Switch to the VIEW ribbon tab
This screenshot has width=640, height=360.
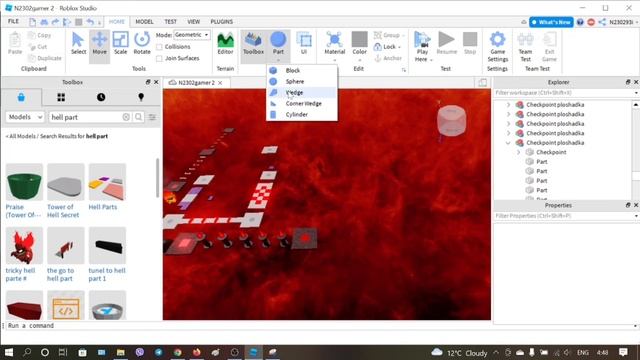(x=193, y=22)
